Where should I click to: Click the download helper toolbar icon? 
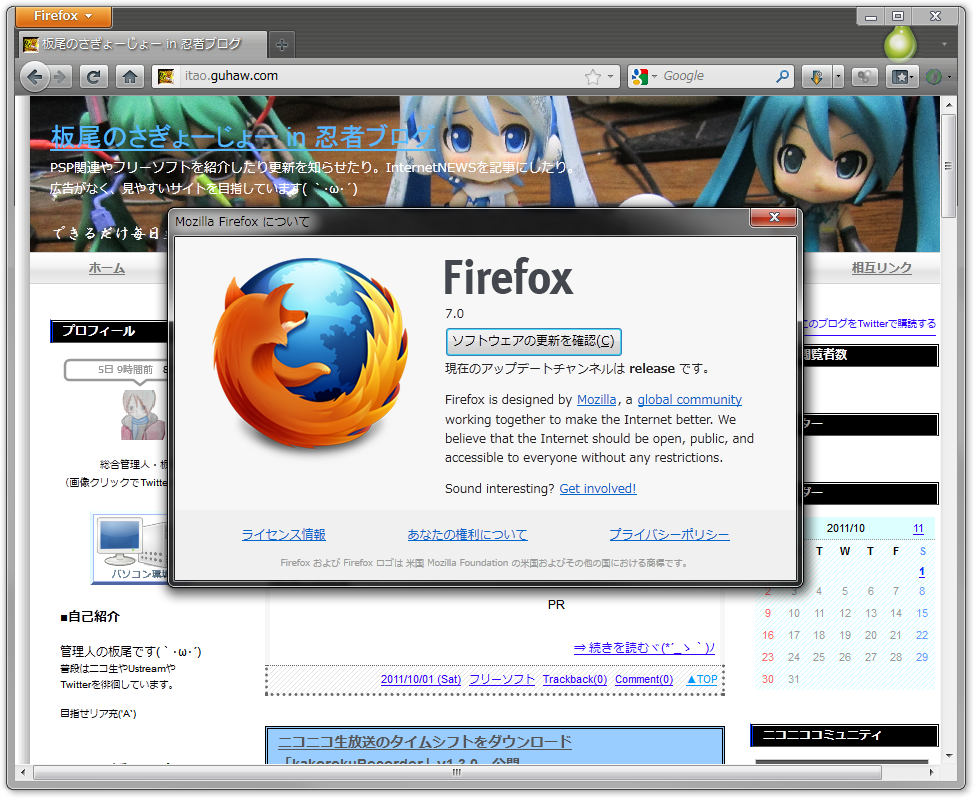[x=817, y=77]
